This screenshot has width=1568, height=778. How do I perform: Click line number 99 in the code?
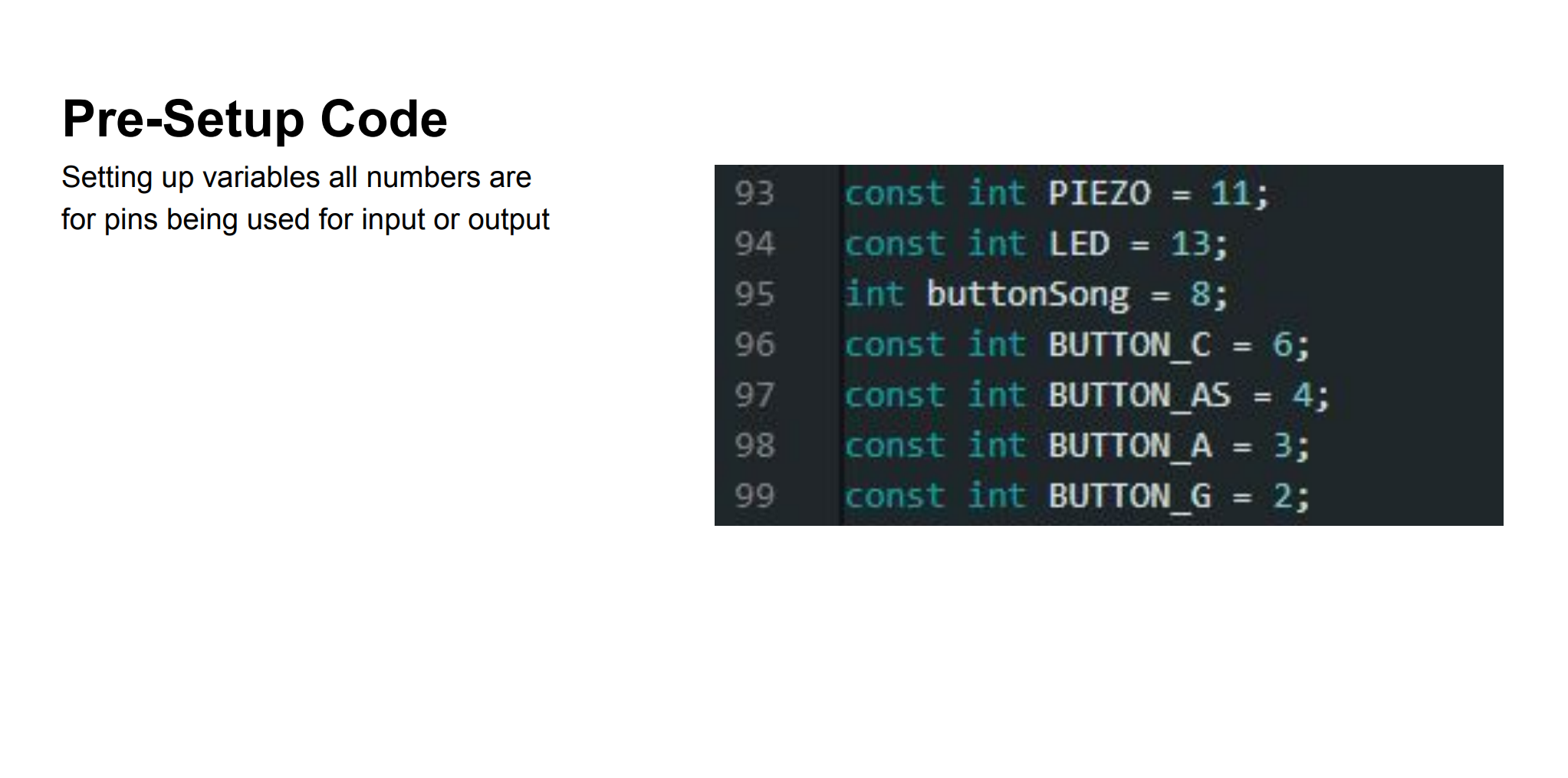tap(754, 496)
